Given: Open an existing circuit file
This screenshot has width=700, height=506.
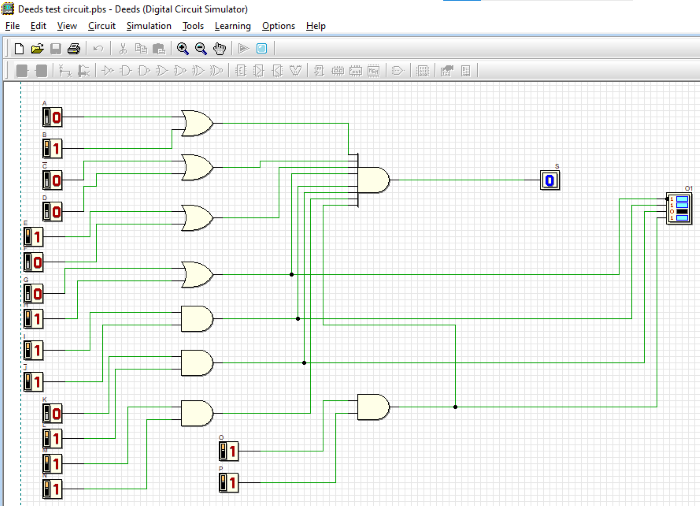Looking at the screenshot, I should coord(37,48).
